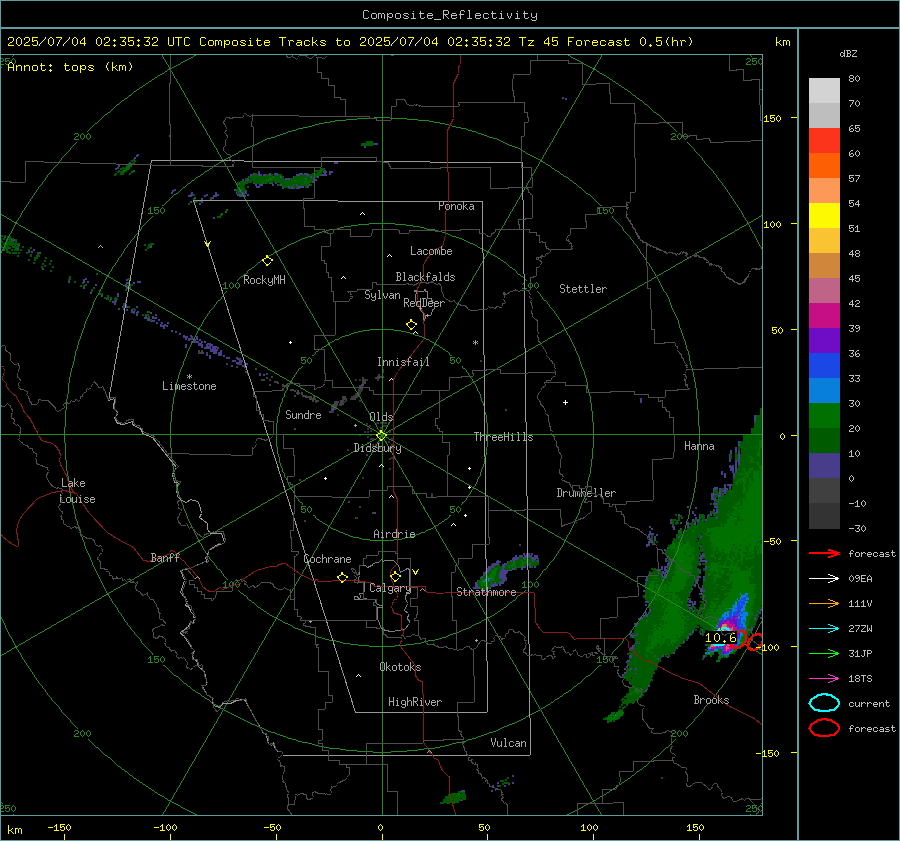The height and width of the screenshot is (841, 900).
Task: Click the Forecast 0.5(hr) header text
Action: click(x=630, y=42)
